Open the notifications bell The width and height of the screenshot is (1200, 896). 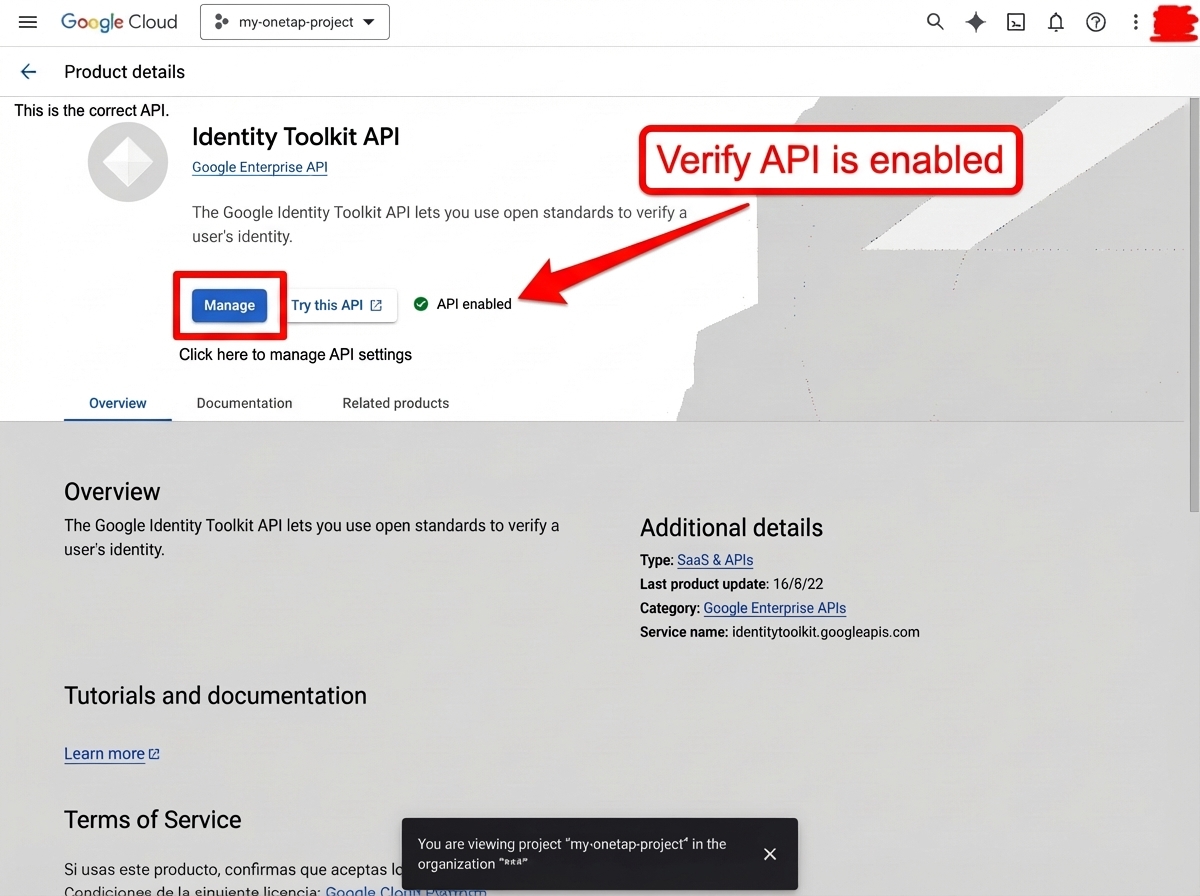[x=1055, y=21]
